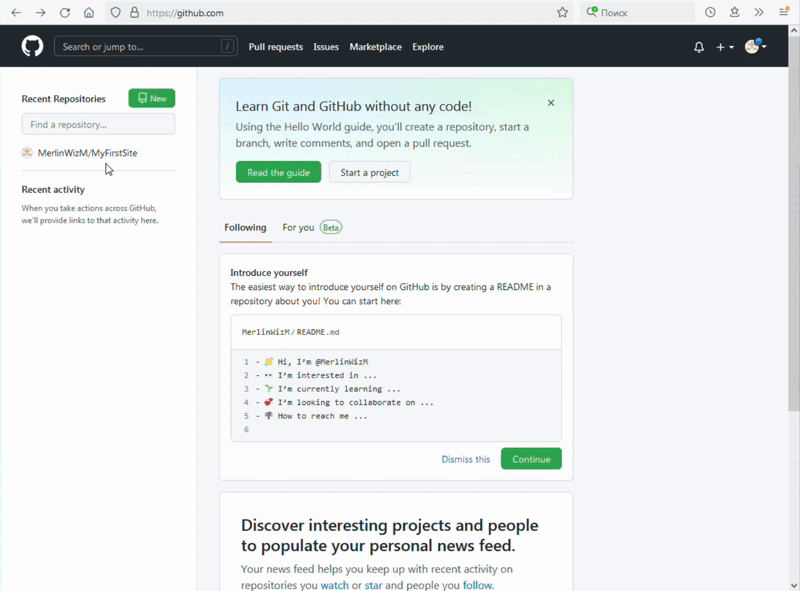The image size is (800, 591).
Task: Click the slash shortcut key icon in search
Action: [x=227, y=46]
